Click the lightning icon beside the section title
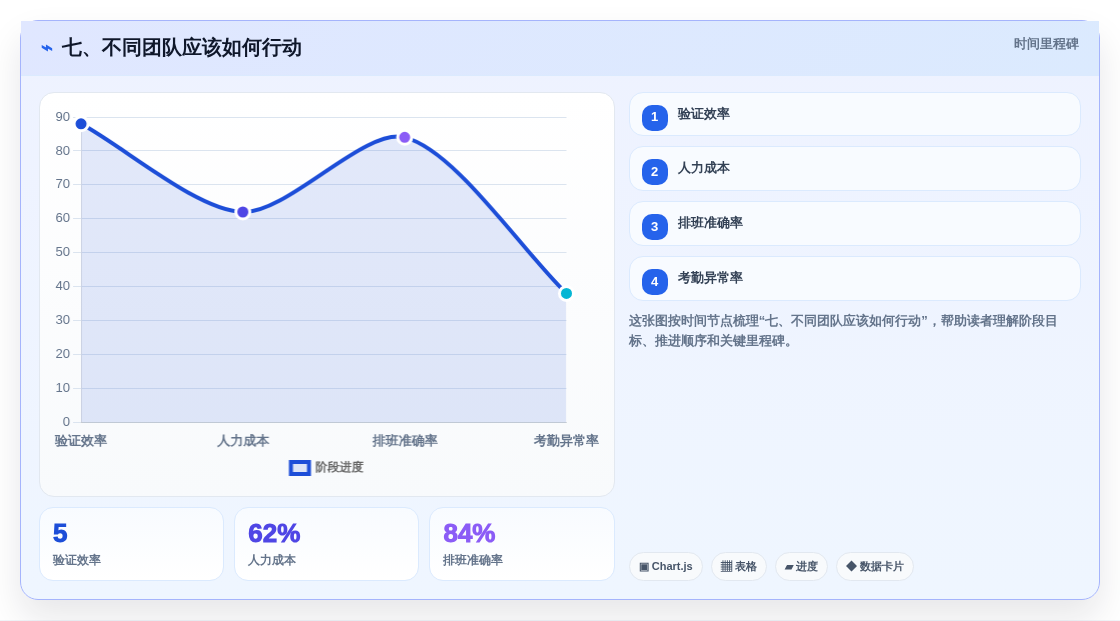The width and height of the screenshot is (1120, 621). [x=47, y=48]
